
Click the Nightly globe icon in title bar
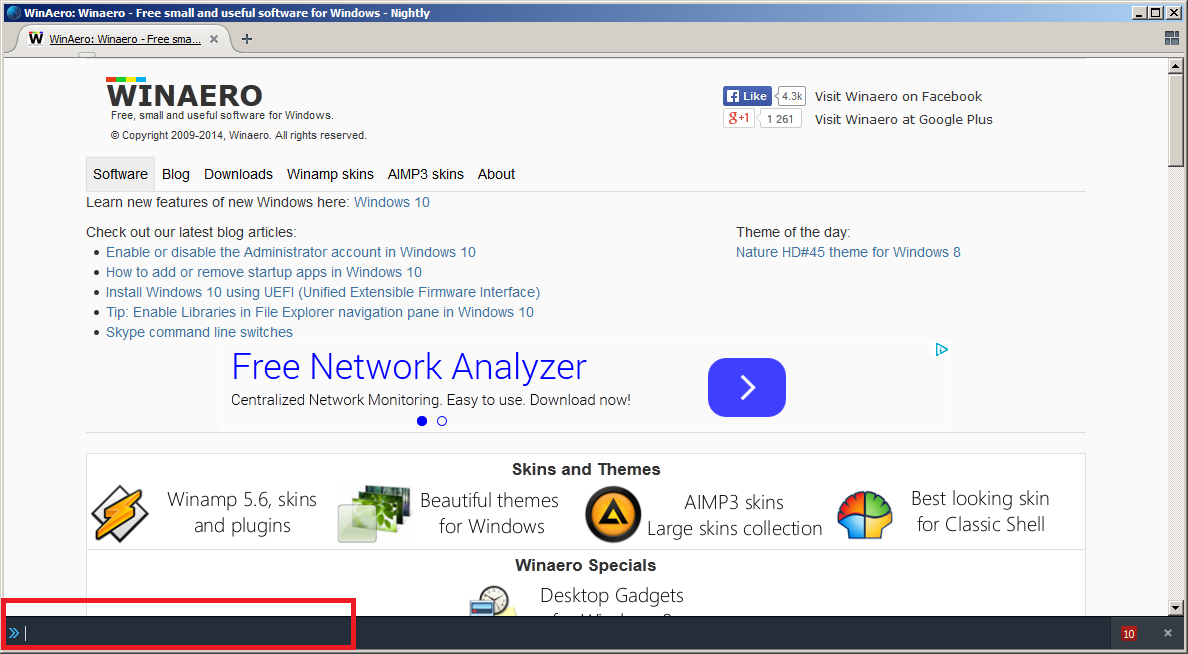click(13, 12)
